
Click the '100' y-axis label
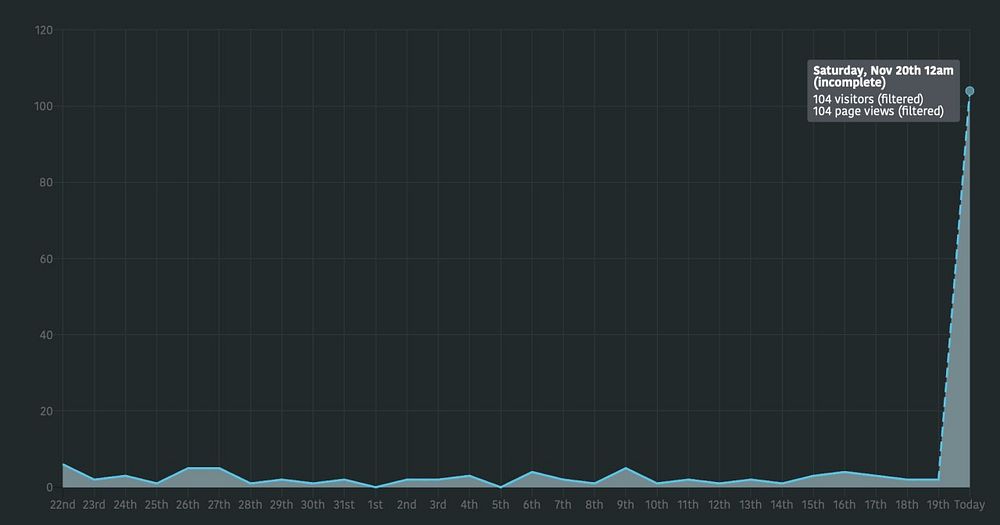point(43,106)
